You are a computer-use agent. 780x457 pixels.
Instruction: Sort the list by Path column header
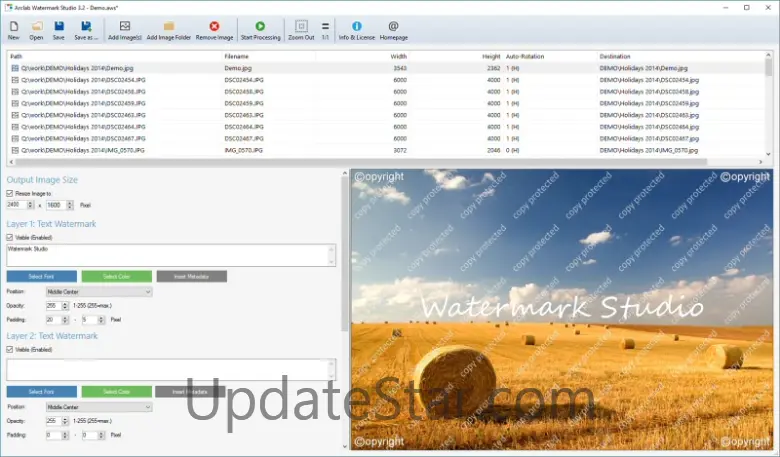coord(16,57)
